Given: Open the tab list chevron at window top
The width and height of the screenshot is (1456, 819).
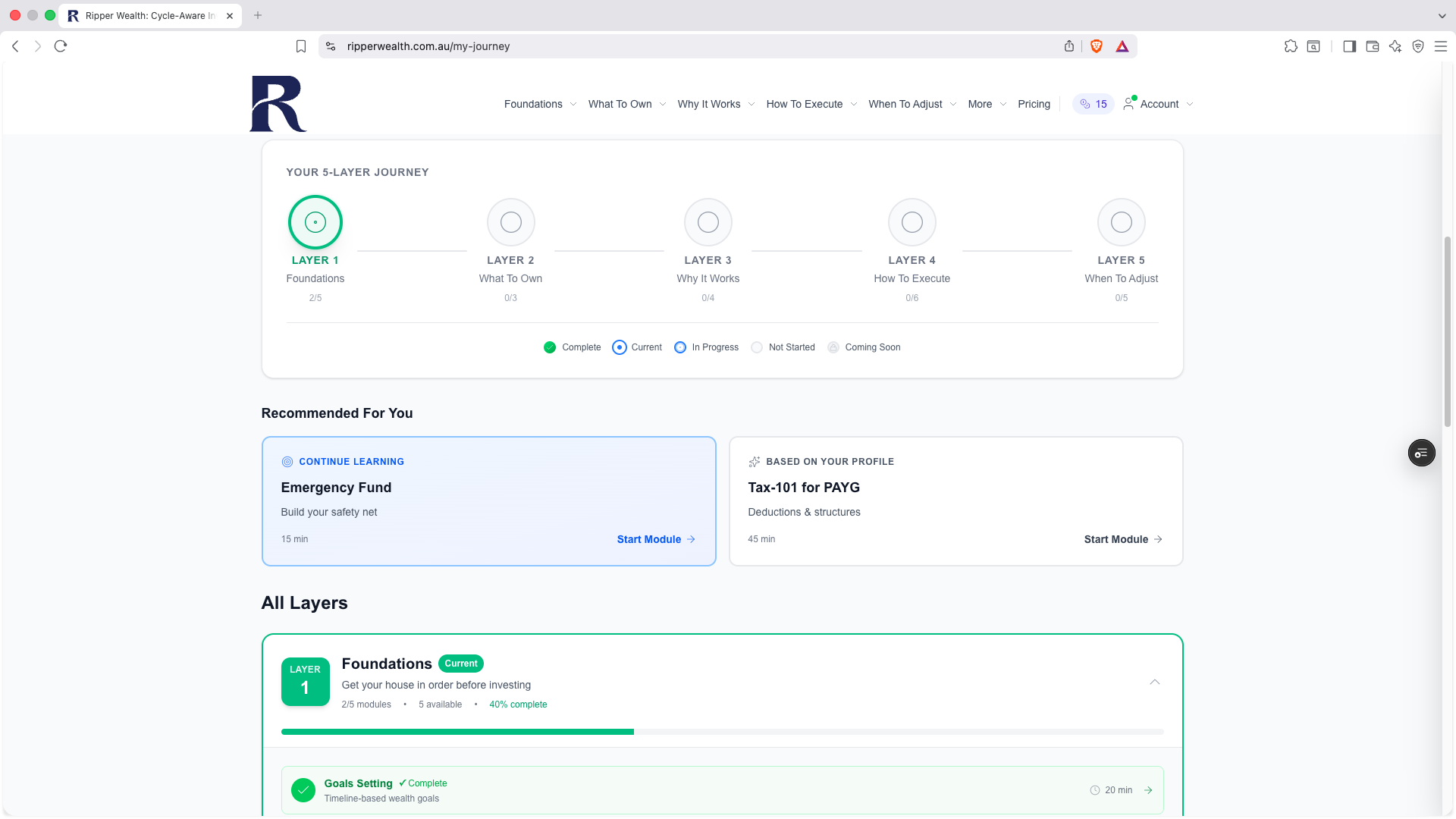Looking at the screenshot, I should 1442,15.
